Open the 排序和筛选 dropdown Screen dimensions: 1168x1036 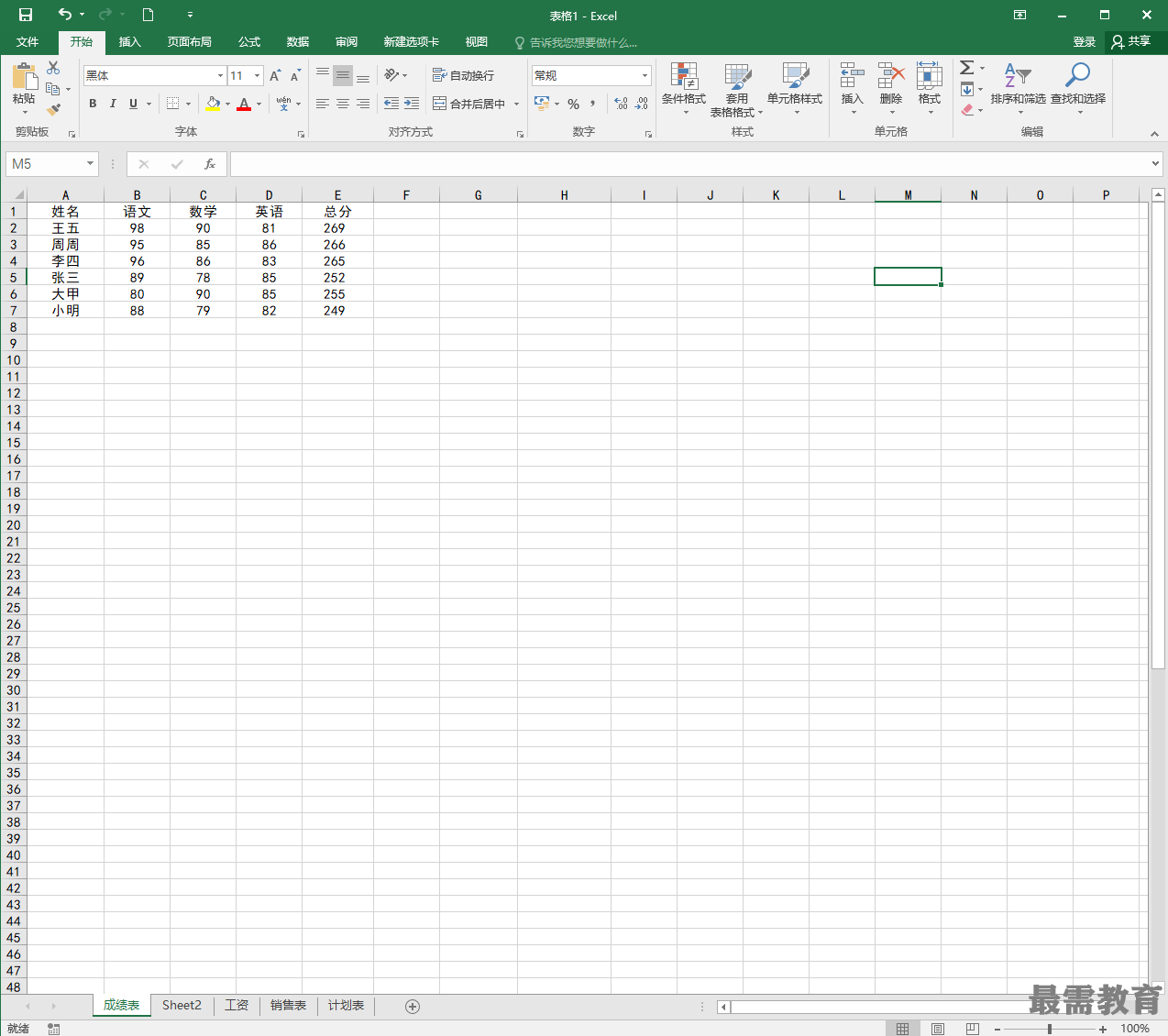click(1018, 89)
